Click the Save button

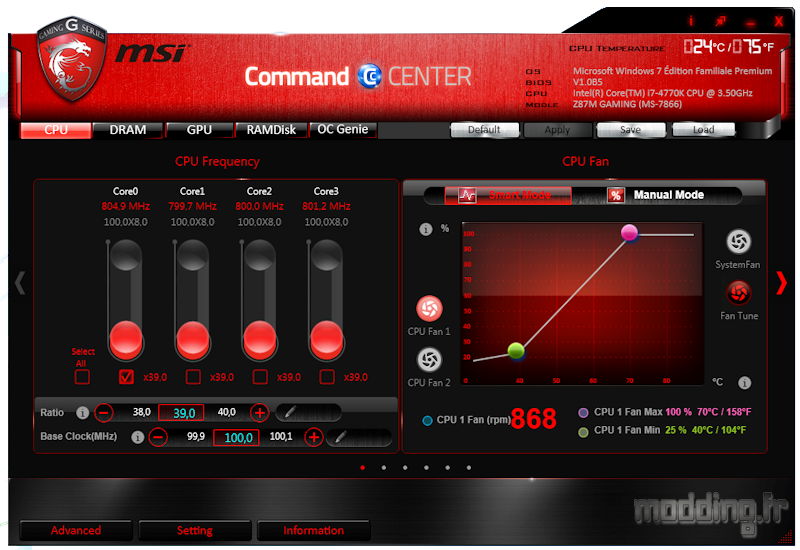(631, 130)
